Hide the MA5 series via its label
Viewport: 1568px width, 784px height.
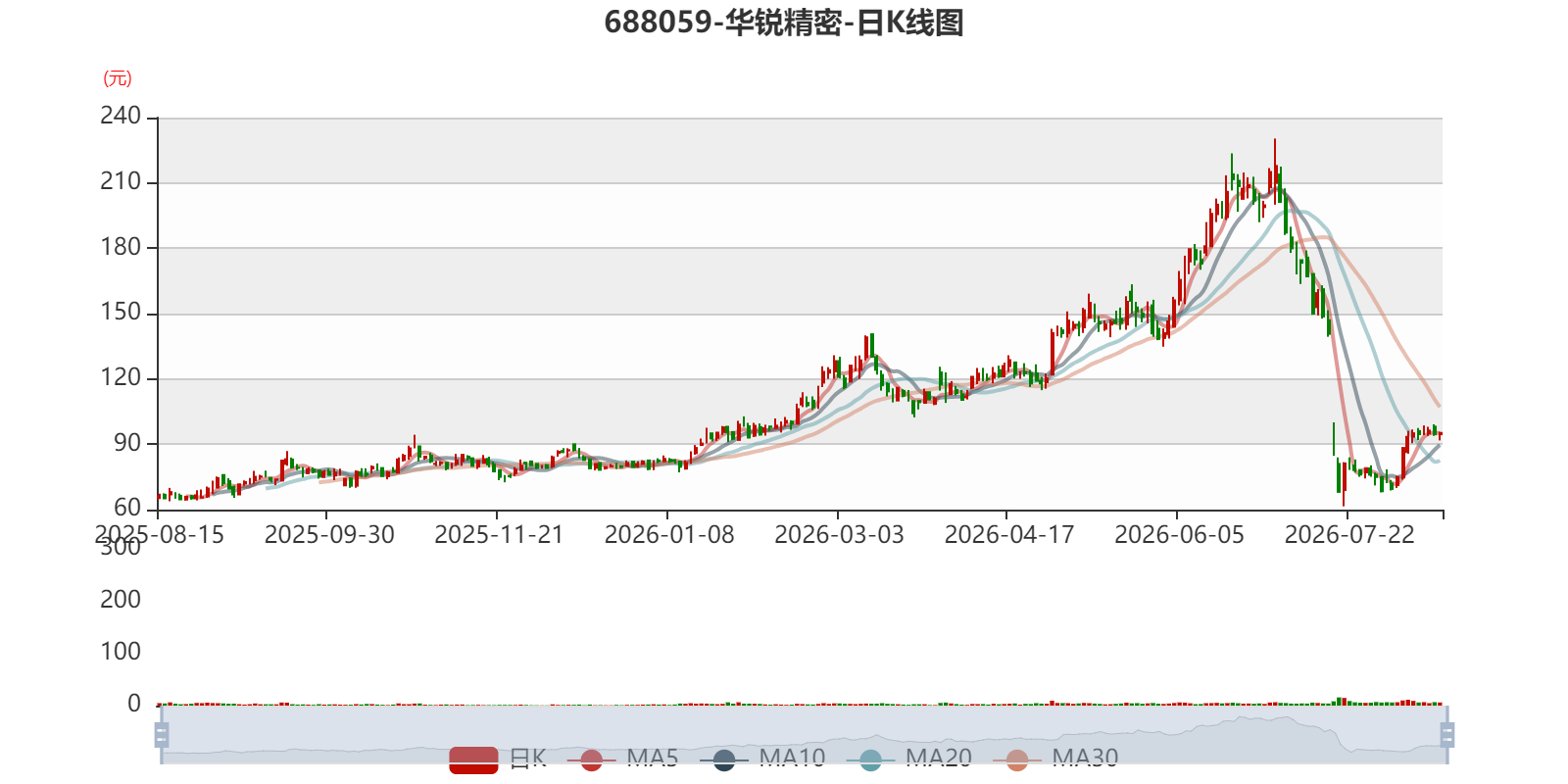[x=653, y=759]
